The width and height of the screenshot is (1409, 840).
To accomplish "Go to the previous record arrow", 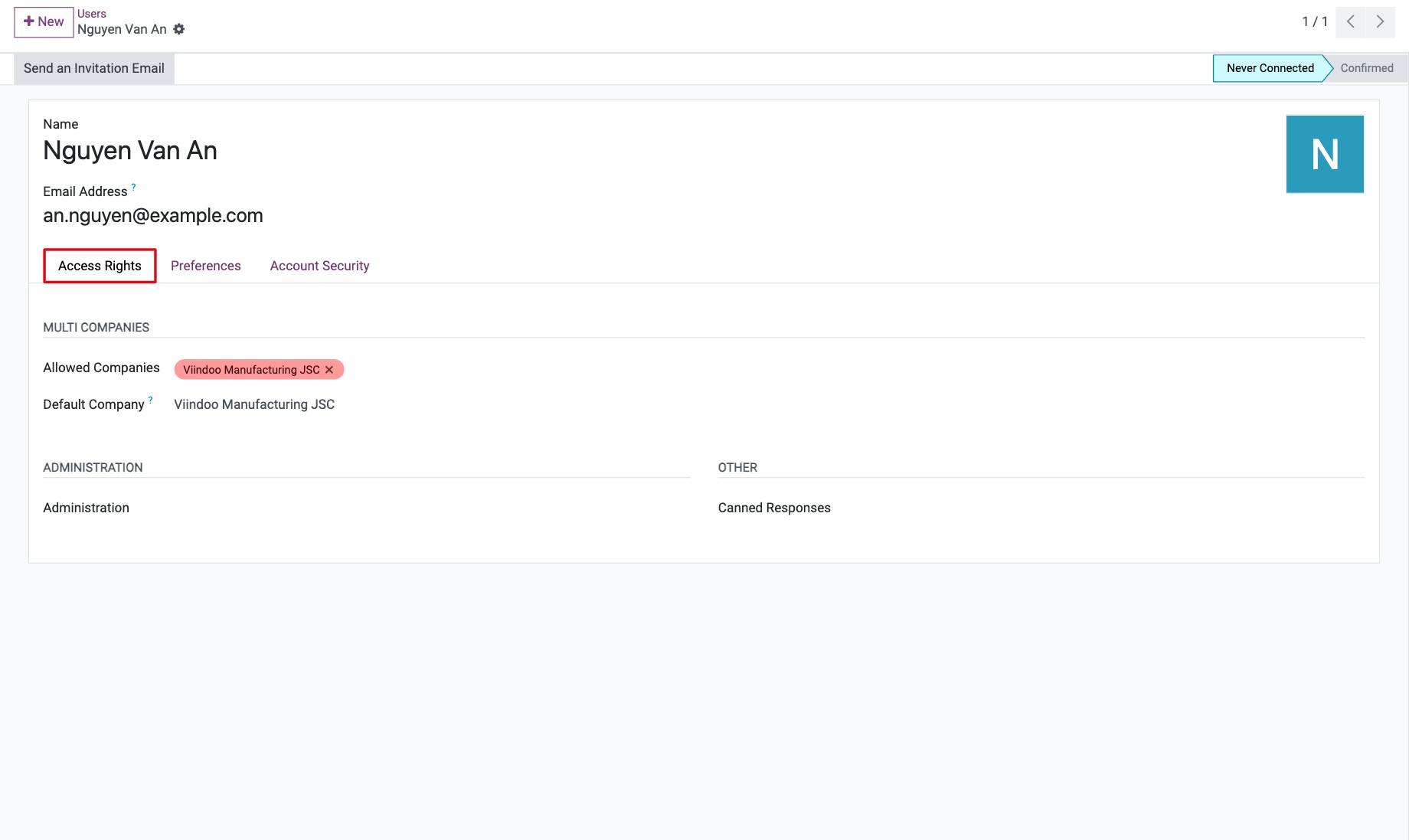I will tap(1351, 21).
